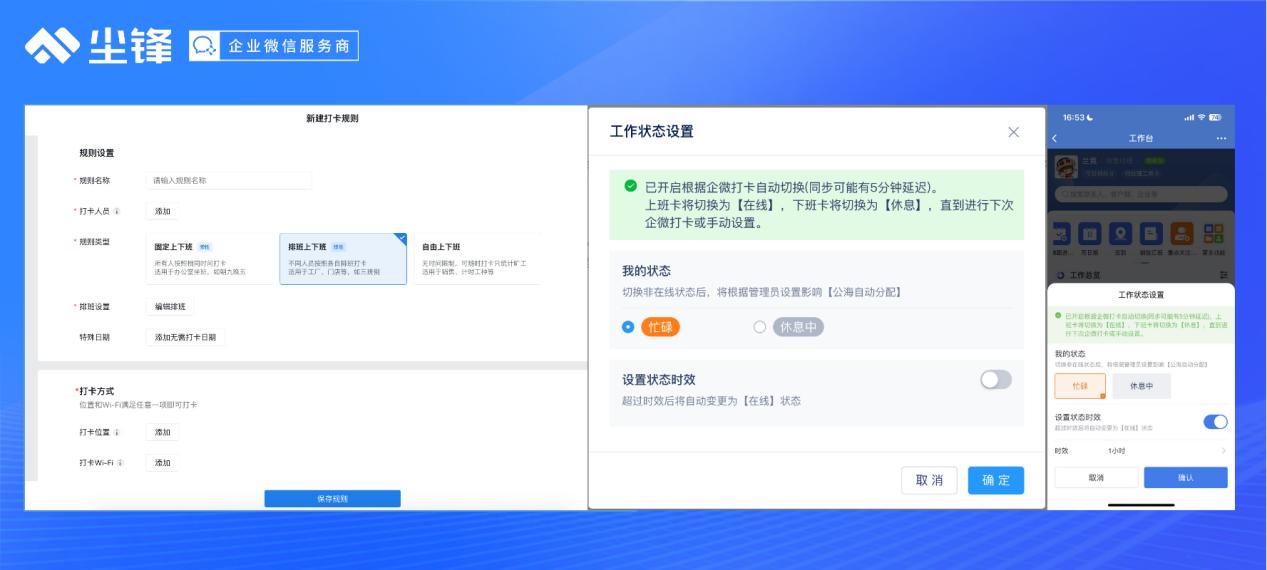Tap the back arrow in the mobile 工作台 header
This screenshot has height=570, width=1267.
pyautogui.click(x=1054, y=138)
